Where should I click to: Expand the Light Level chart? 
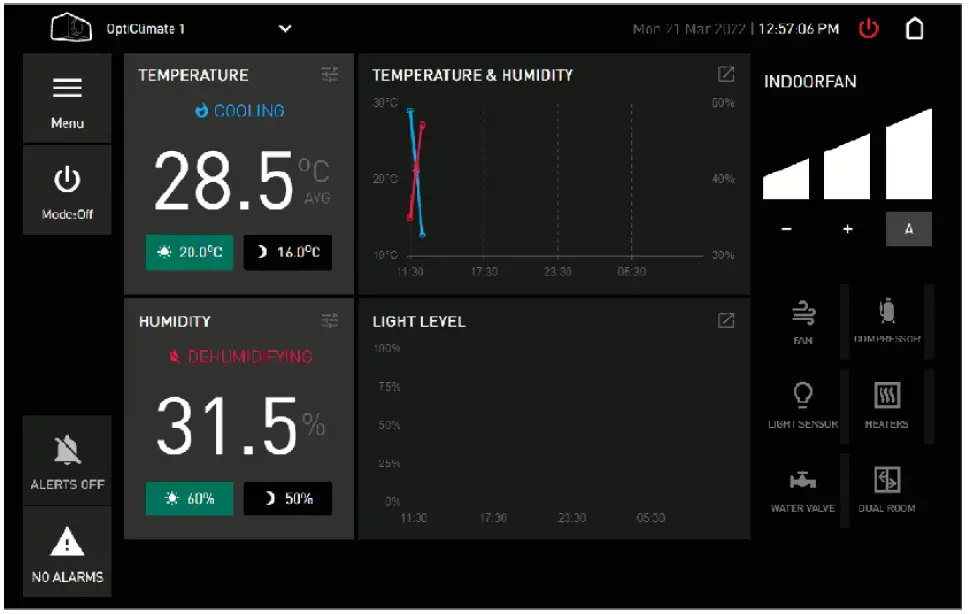click(x=726, y=320)
